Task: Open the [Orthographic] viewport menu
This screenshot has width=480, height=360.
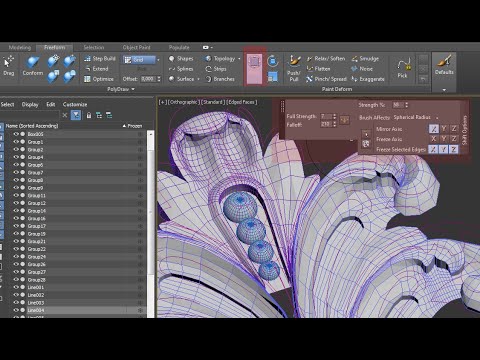Action: pos(183,102)
